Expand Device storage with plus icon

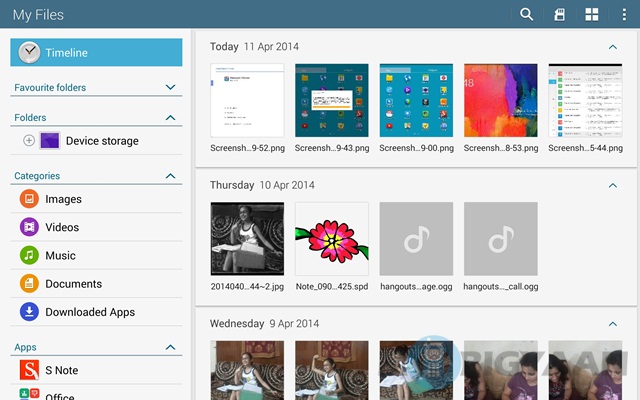[29, 140]
